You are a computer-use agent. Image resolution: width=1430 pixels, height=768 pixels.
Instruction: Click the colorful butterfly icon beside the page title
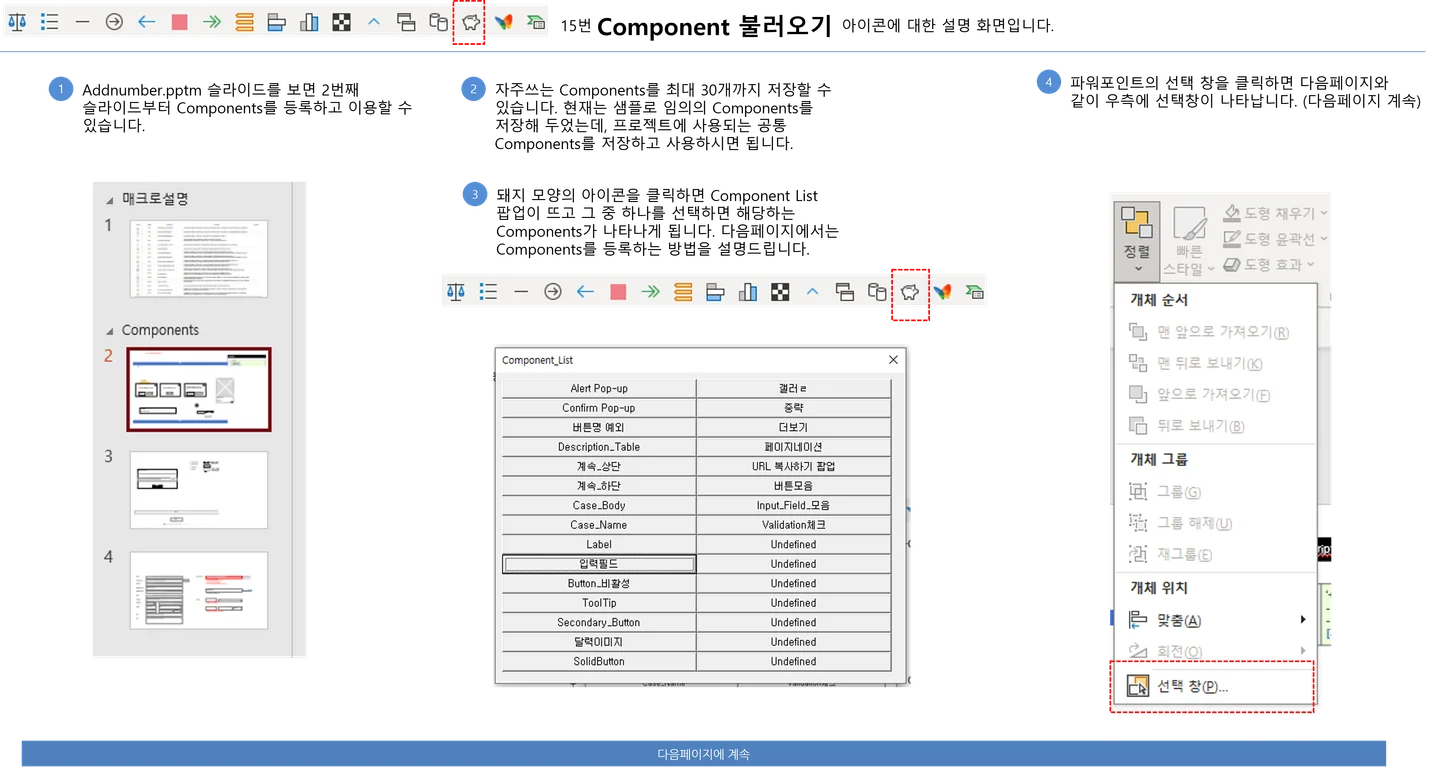click(503, 21)
